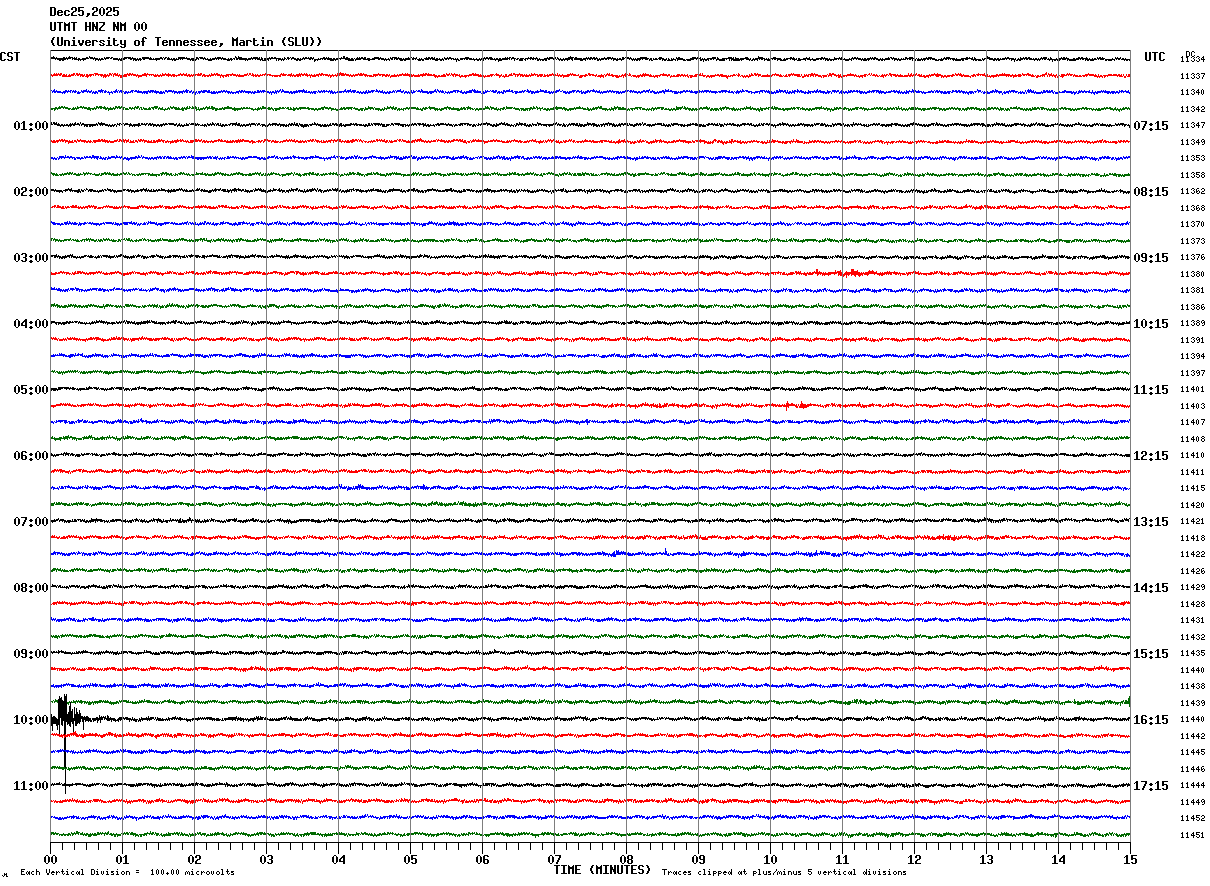Select the station code UTMT HNZ NM 00
1210x886 pixels.
click(98, 27)
